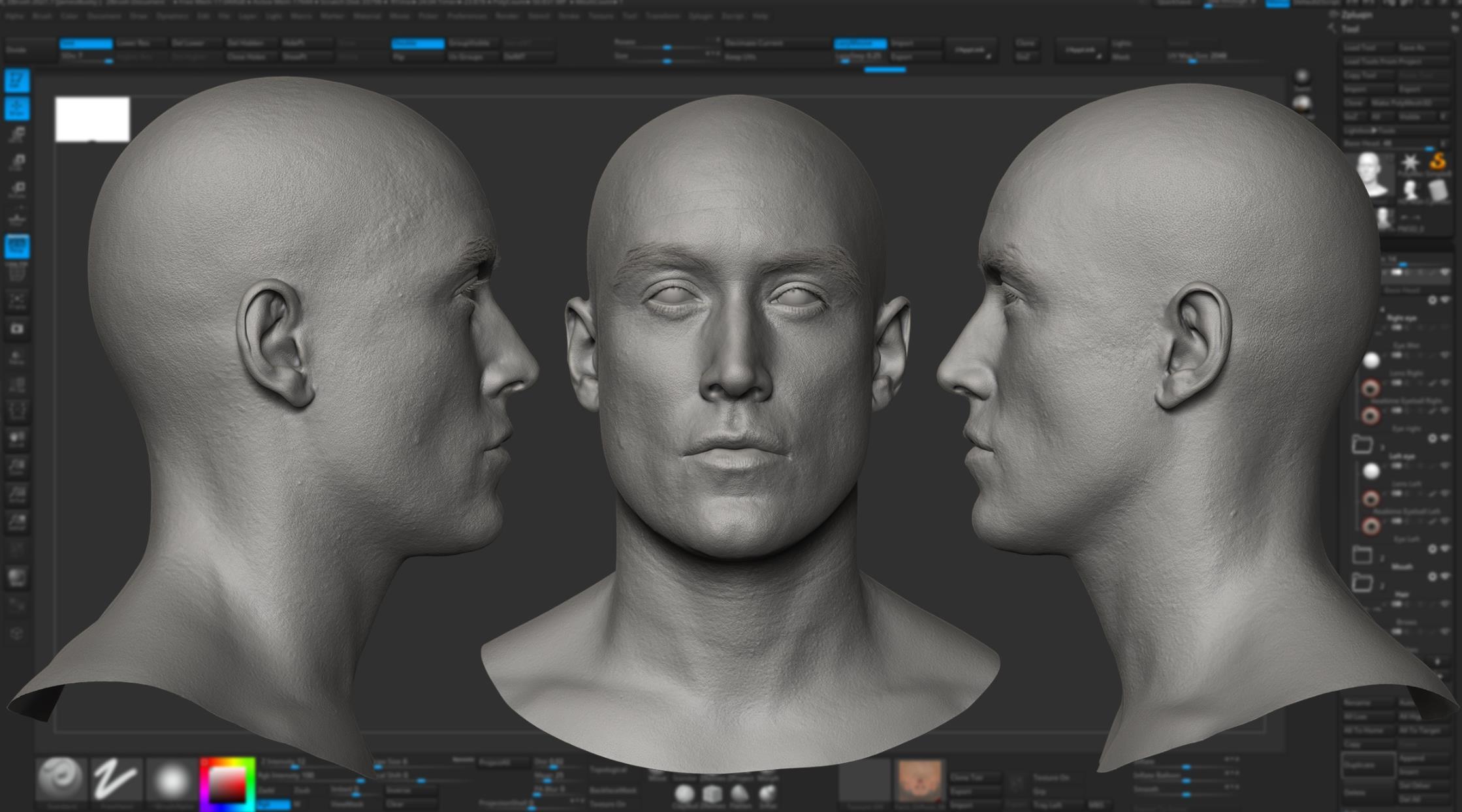This screenshot has width=1462, height=812.
Task: Open the Brush menu
Action: pyautogui.click(x=42, y=16)
